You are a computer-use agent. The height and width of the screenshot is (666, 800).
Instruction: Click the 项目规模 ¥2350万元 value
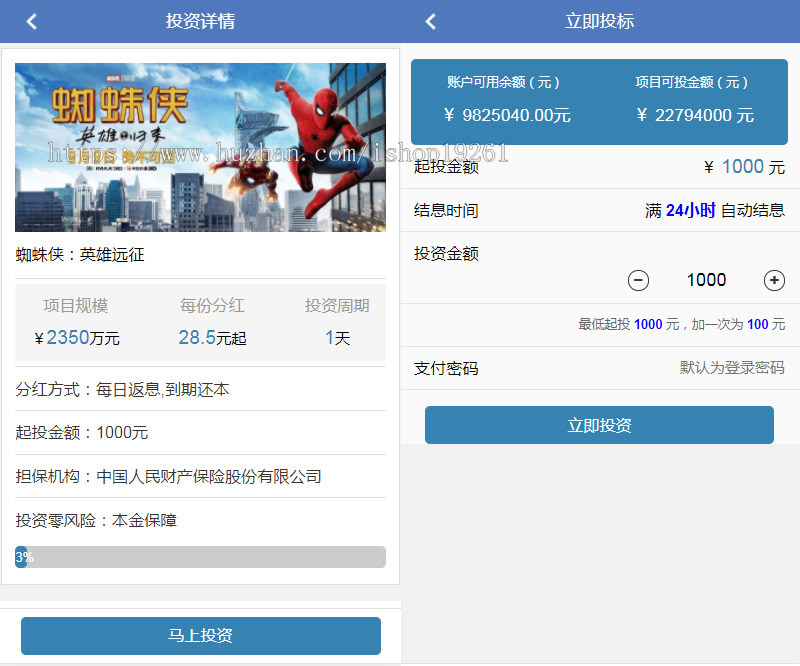[77, 338]
